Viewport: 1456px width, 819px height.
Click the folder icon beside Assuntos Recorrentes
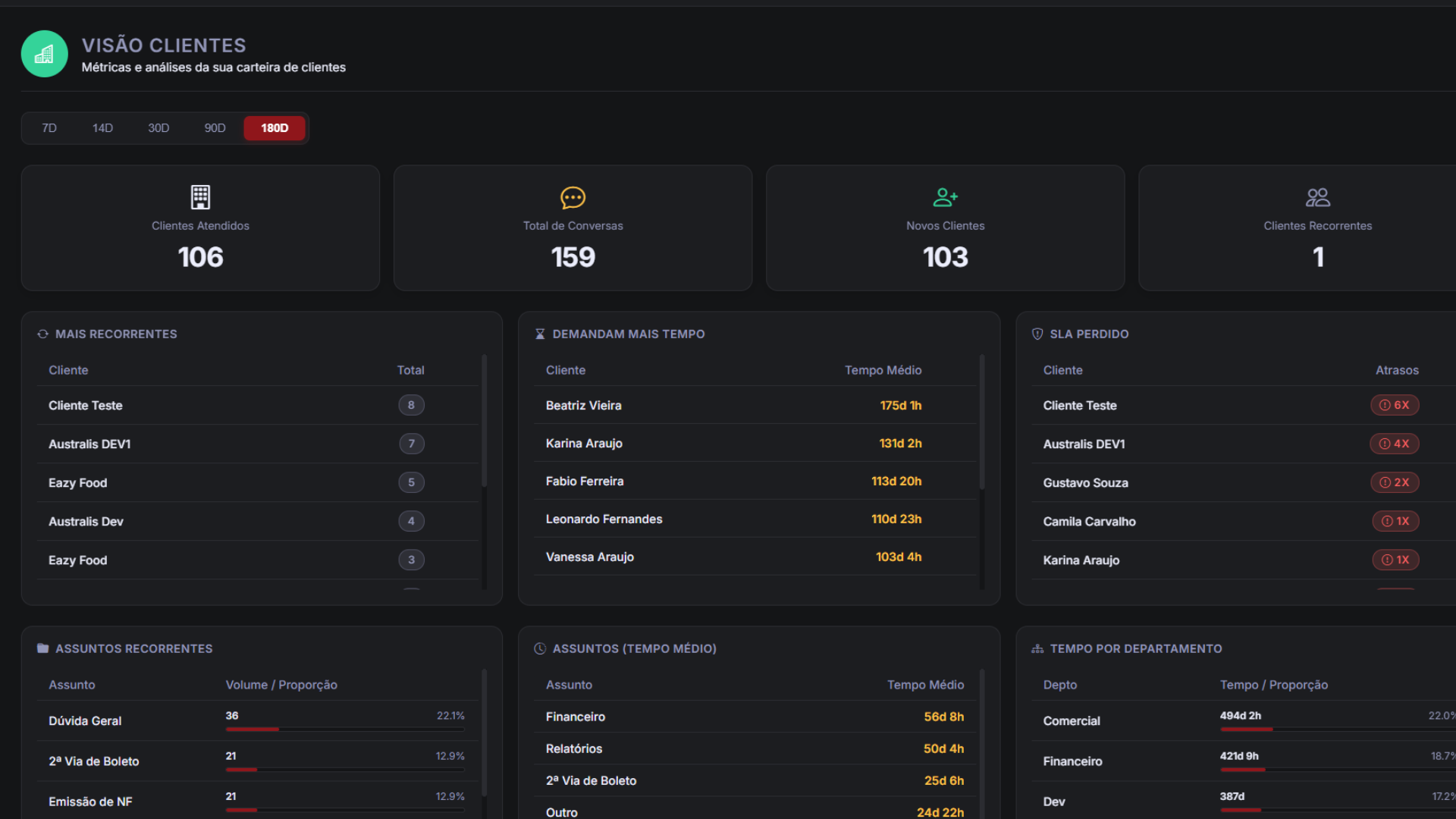click(42, 648)
